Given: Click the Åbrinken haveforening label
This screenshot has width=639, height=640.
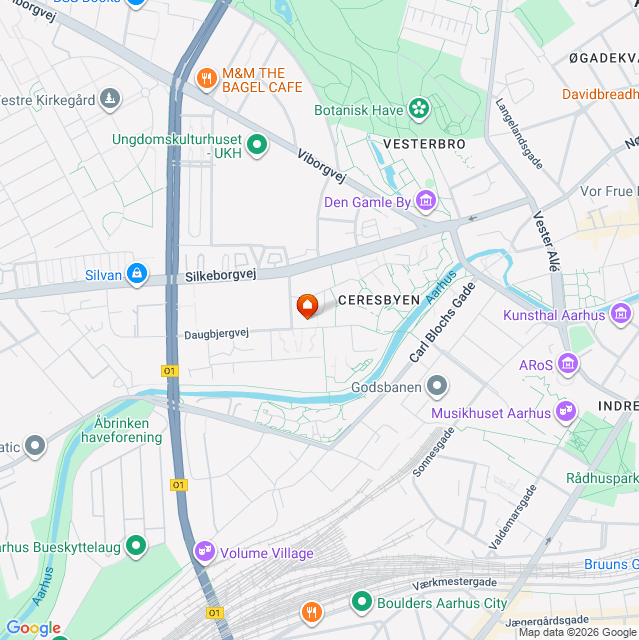Looking at the screenshot, I should [x=121, y=430].
